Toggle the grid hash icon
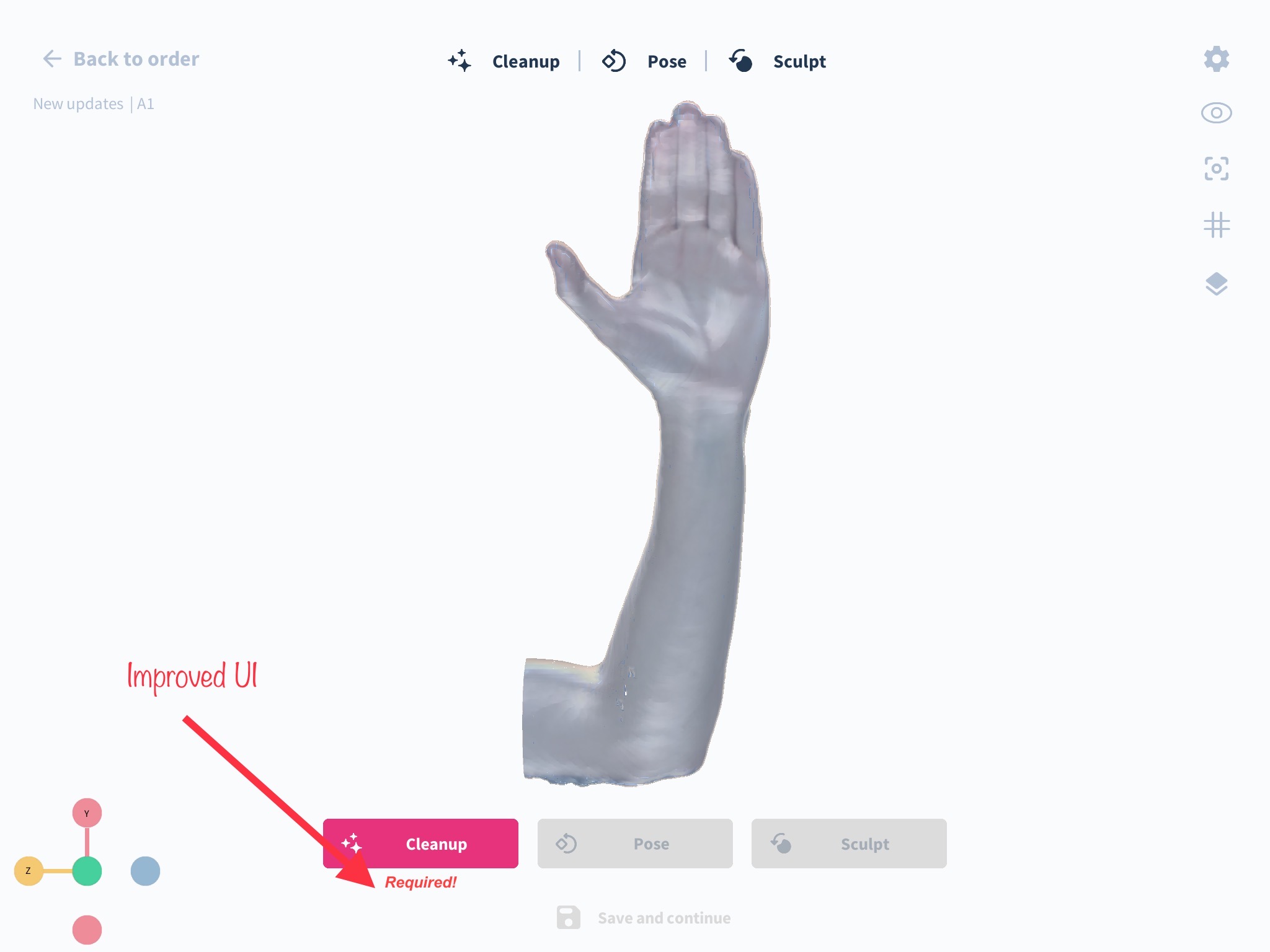Viewport: 1270px width, 952px height. pyautogui.click(x=1216, y=225)
